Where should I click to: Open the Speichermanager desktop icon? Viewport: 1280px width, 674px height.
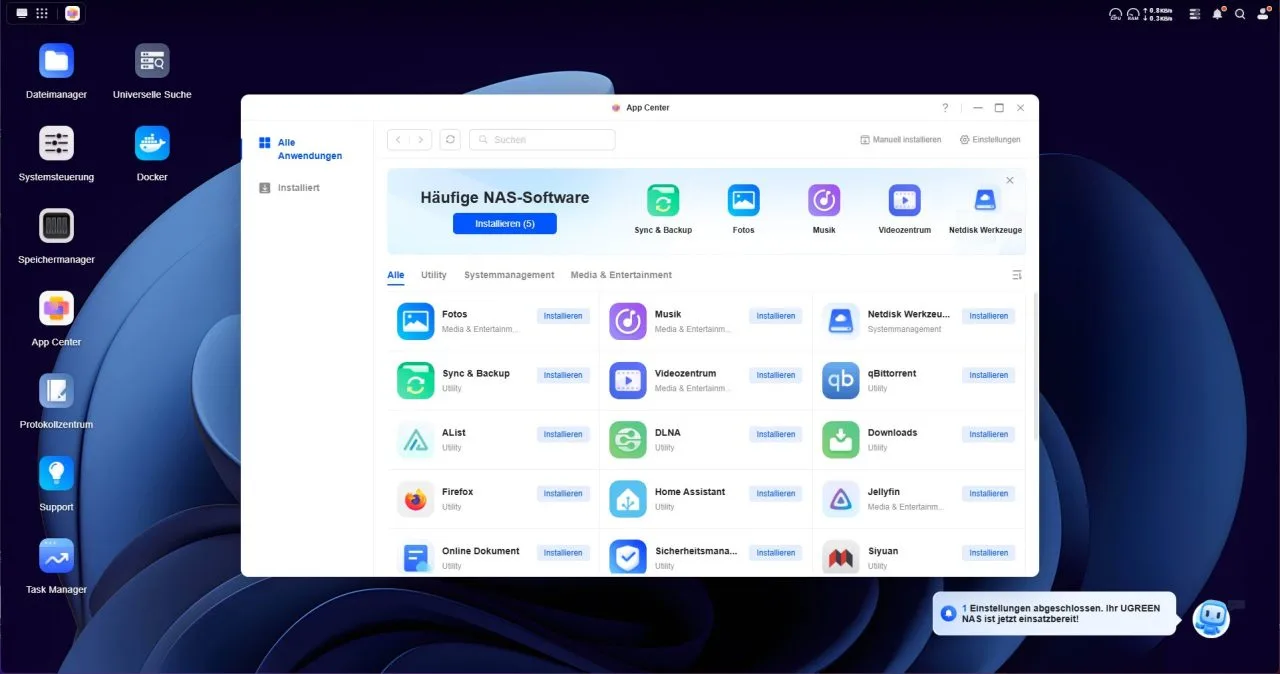click(56, 226)
